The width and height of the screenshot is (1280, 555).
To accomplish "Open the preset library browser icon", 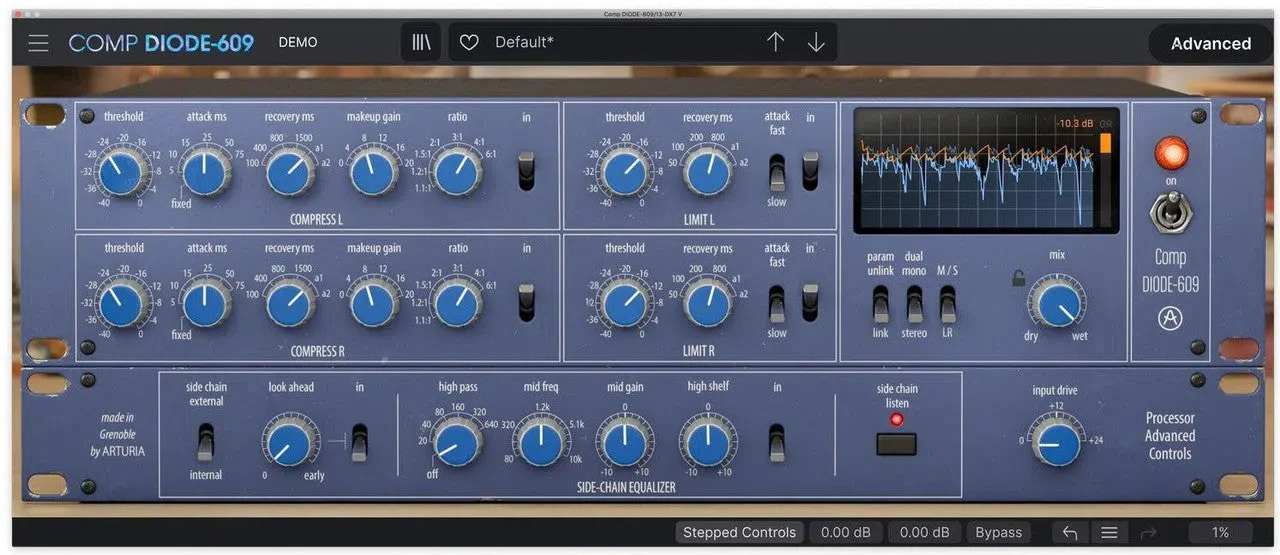I will click(x=420, y=43).
